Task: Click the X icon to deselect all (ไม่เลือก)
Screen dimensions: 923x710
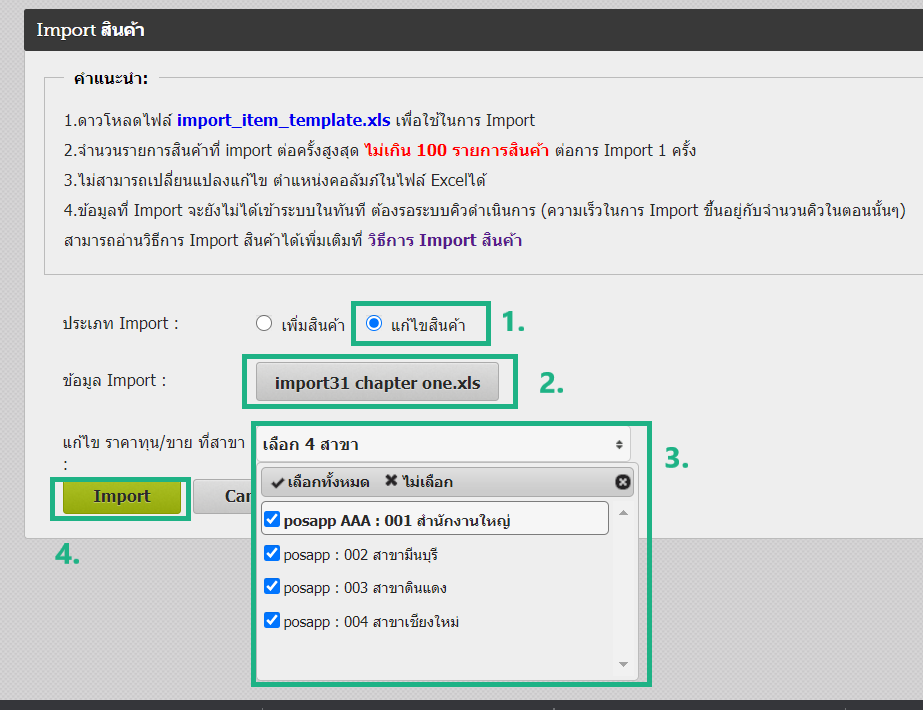Action: (x=391, y=482)
